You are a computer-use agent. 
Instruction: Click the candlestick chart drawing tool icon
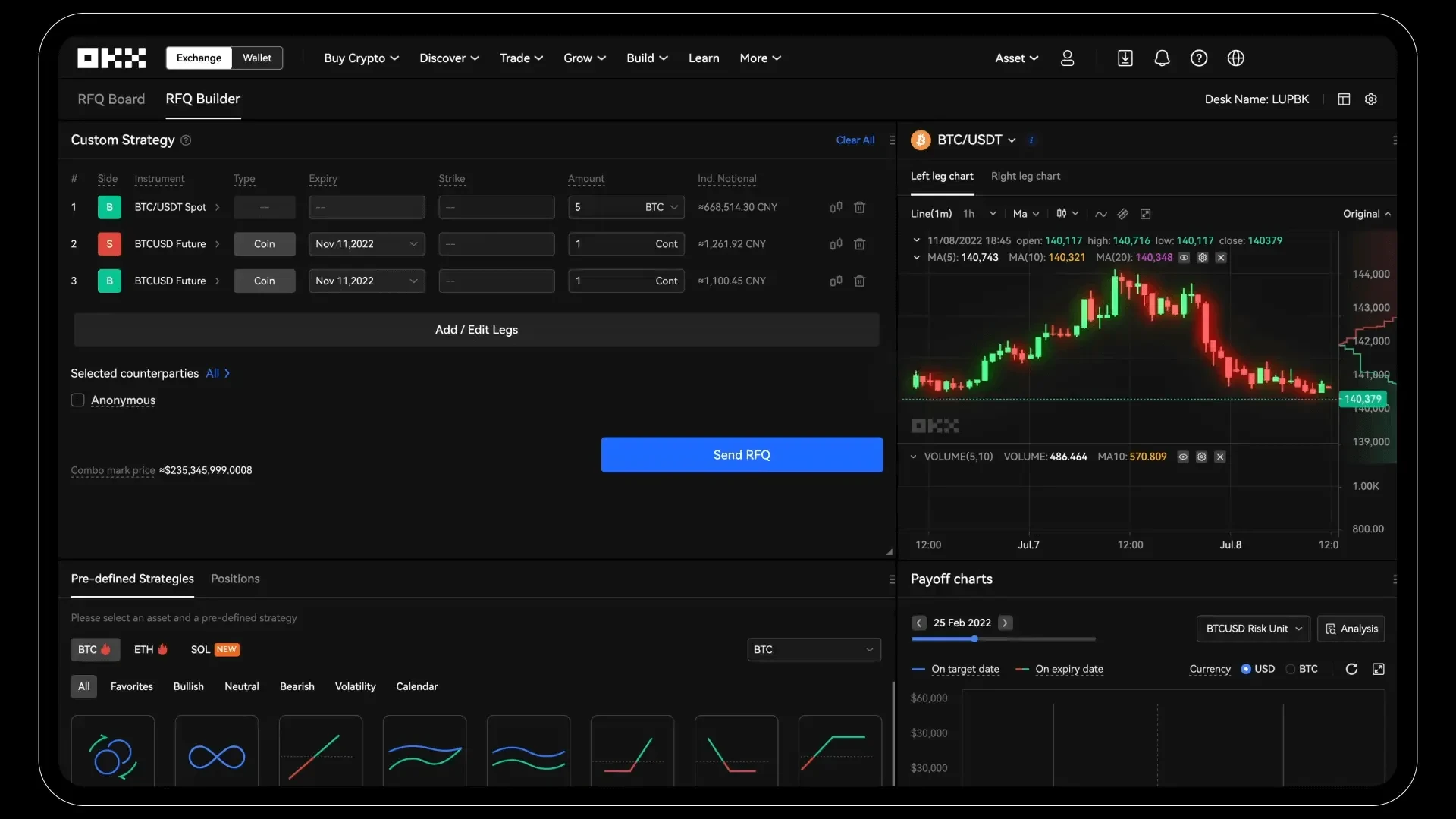pyautogui.click(x=1060, y=213)
